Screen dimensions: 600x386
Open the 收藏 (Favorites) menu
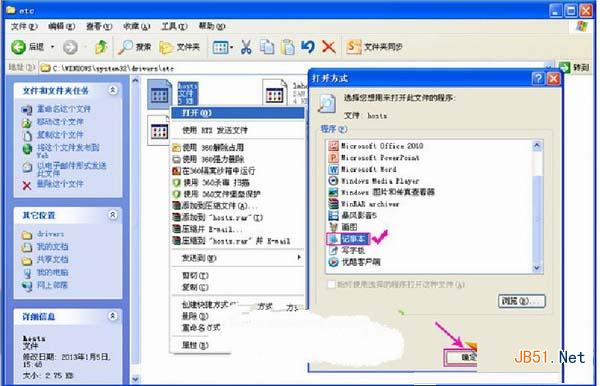[136, 26]
